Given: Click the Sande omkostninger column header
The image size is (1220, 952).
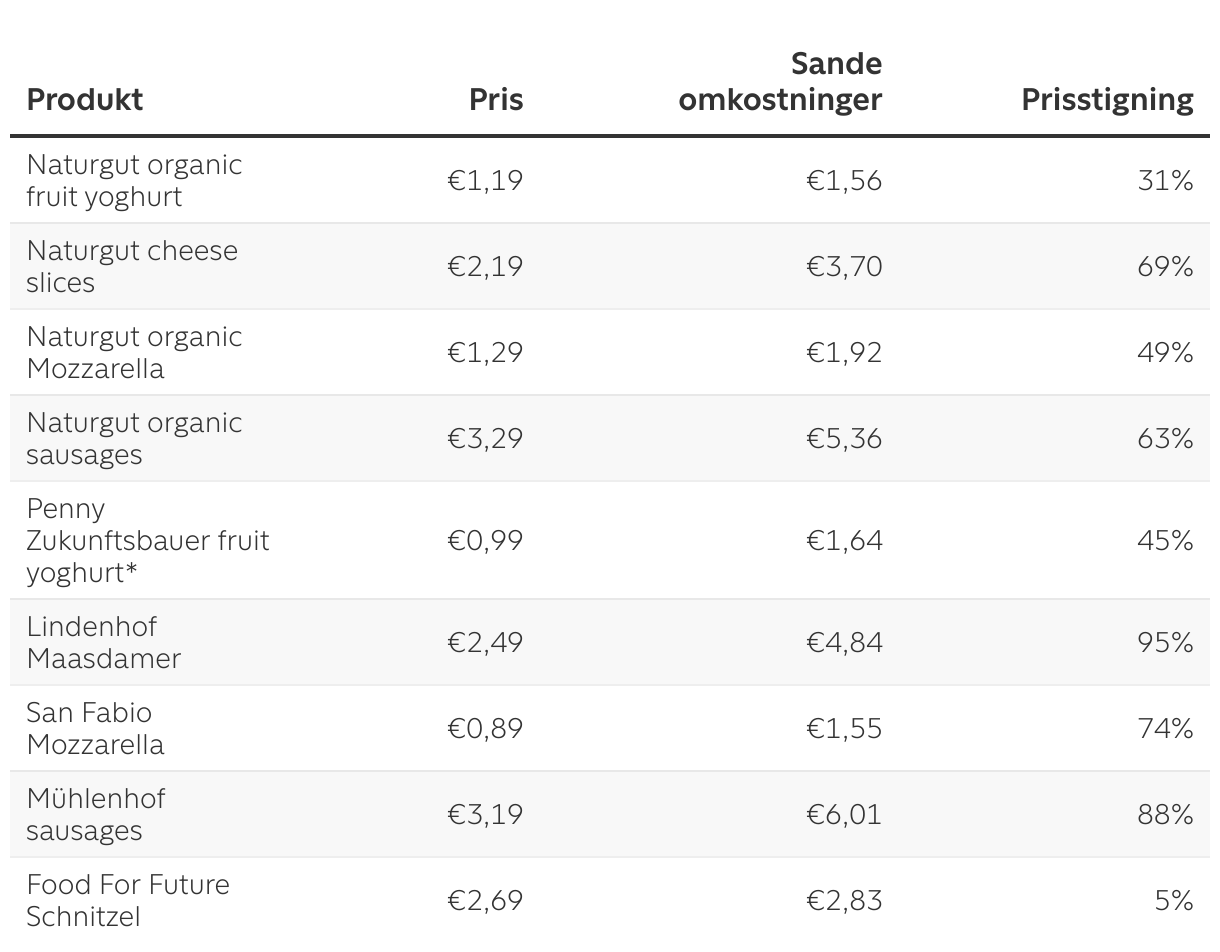Looking at the screenshot, I should point(780,82).
